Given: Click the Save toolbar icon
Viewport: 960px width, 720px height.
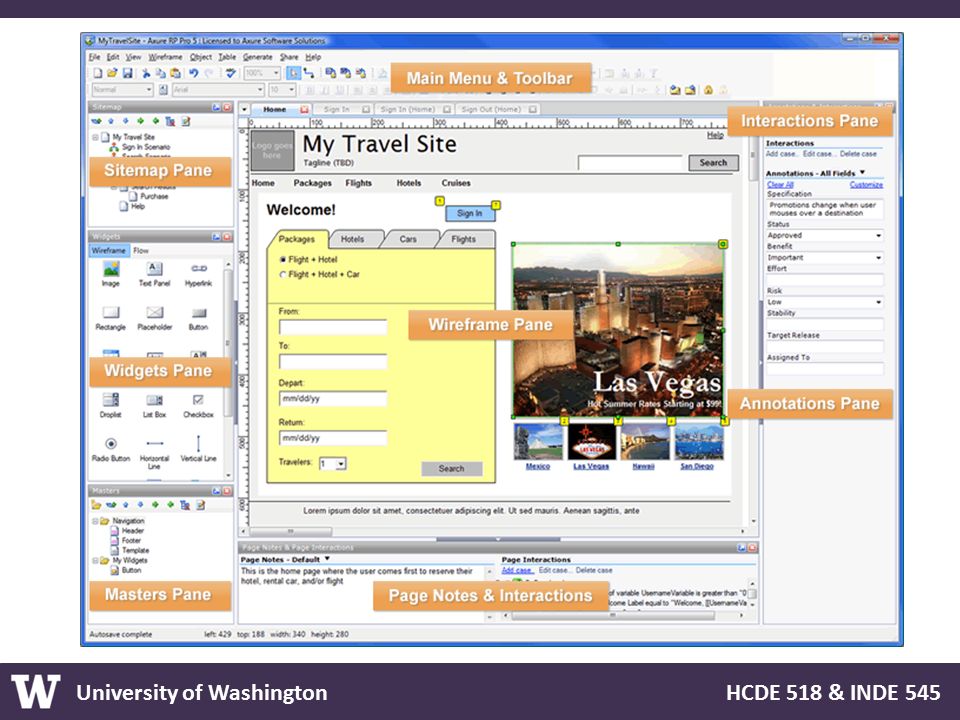Looking at the screenshot, I should pos(127,73).
